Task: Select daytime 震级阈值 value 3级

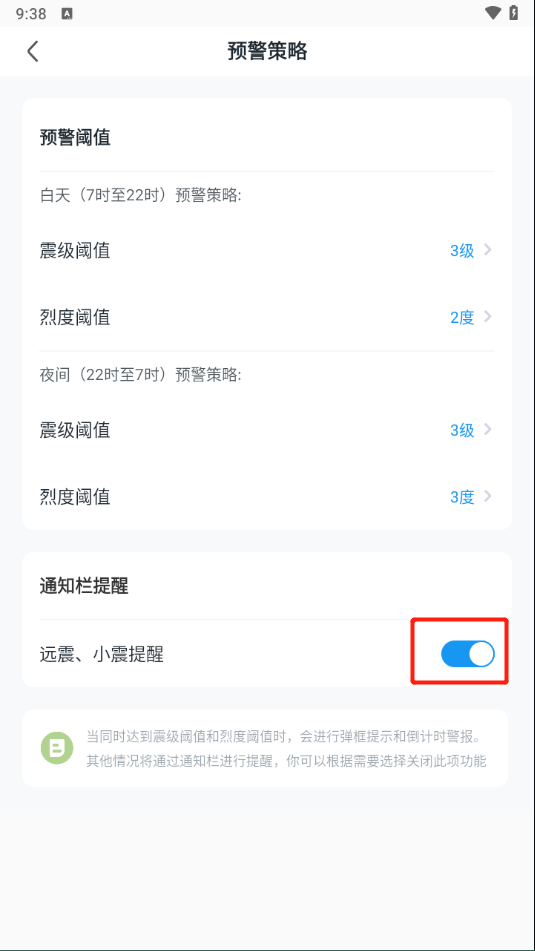Action: point(462,250)
